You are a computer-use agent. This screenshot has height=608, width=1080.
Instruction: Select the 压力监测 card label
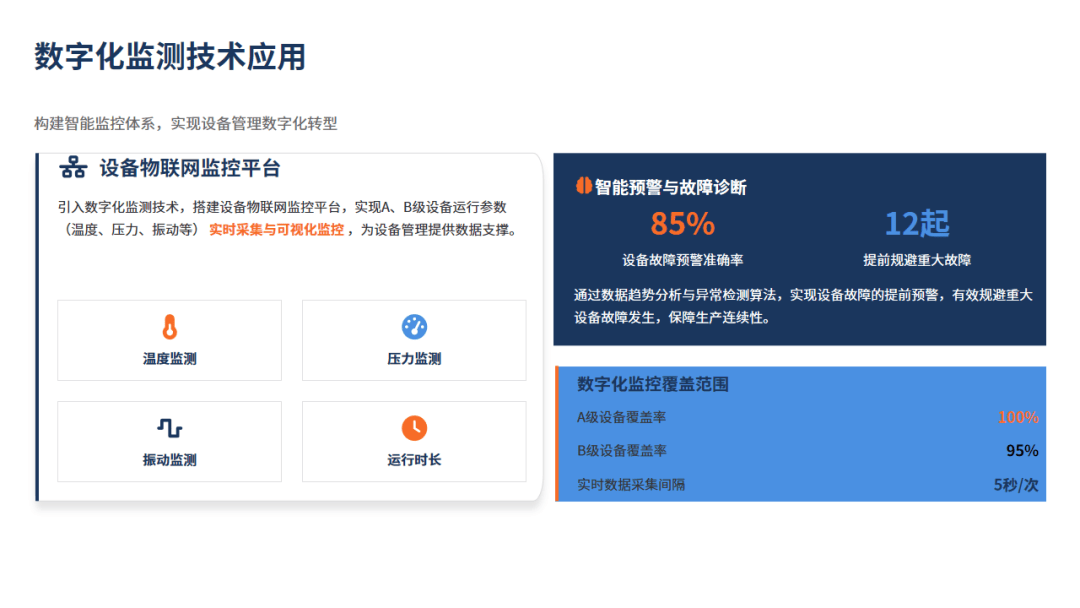[414, 359]
